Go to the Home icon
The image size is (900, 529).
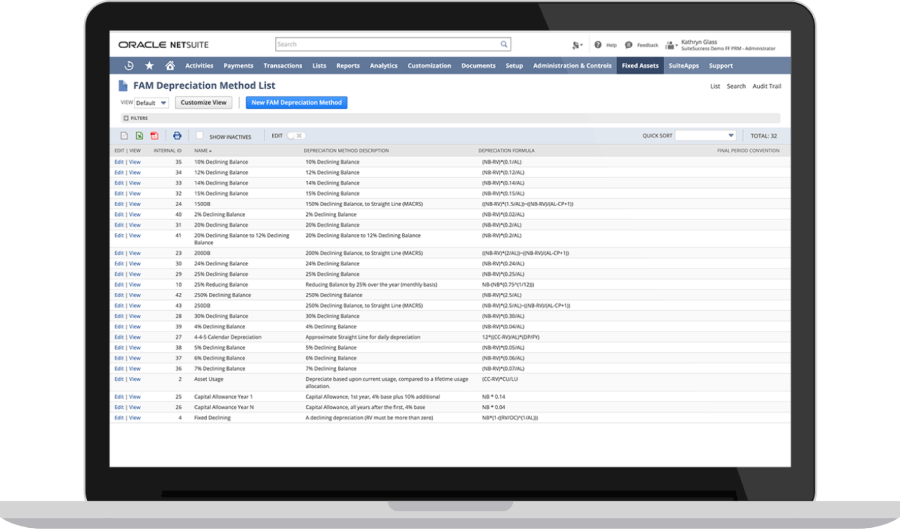(170, 65)
